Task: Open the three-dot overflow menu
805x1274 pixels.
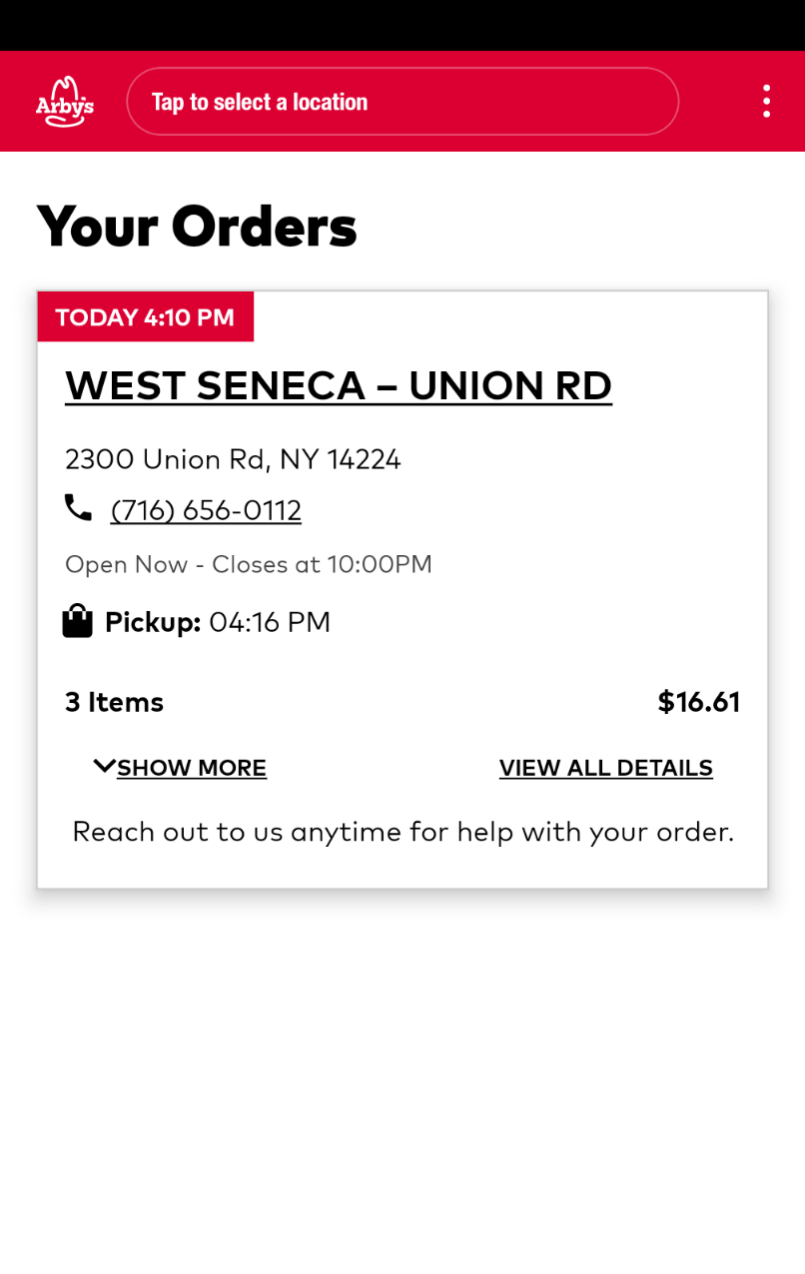Action: 766,101
